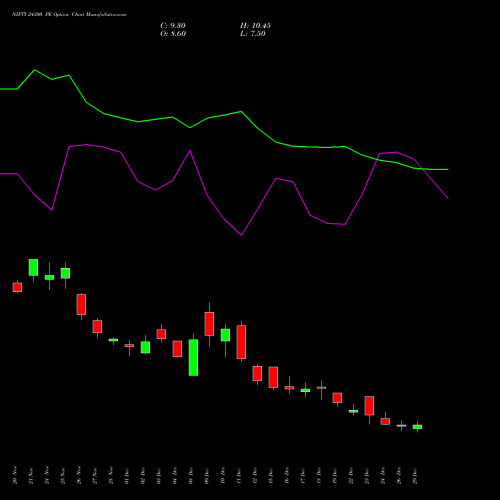Screen dimensions: 500x500
Task: Click the 02 Dec date label
Action: pos(143,475)
